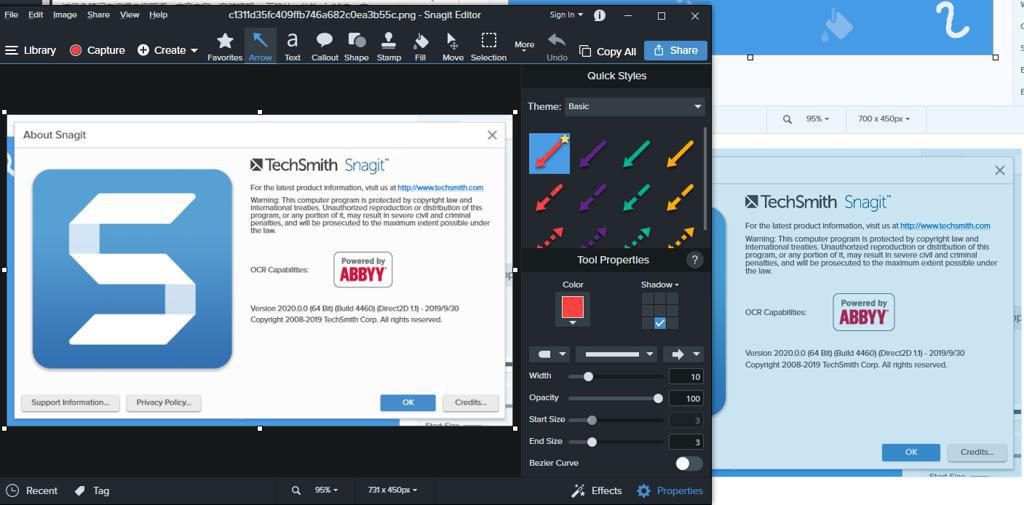Open the Sign In dropdown

coord(566,15)
